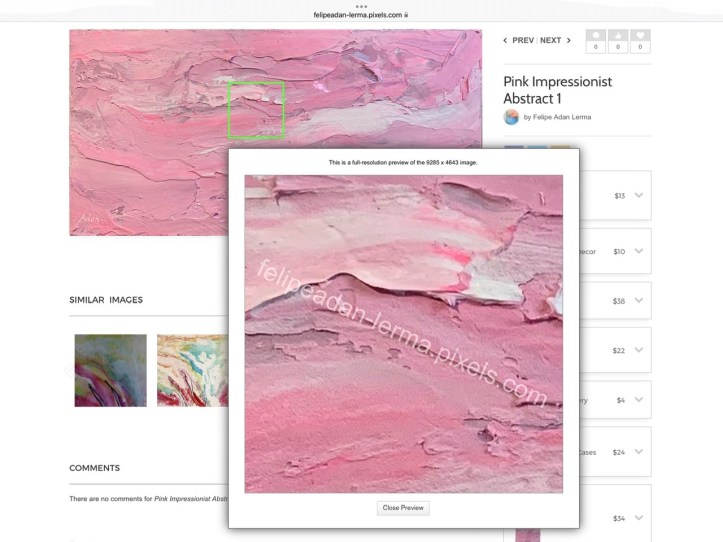
Task: Click the left arrow beside PREV
Action: tap(505, 41)
